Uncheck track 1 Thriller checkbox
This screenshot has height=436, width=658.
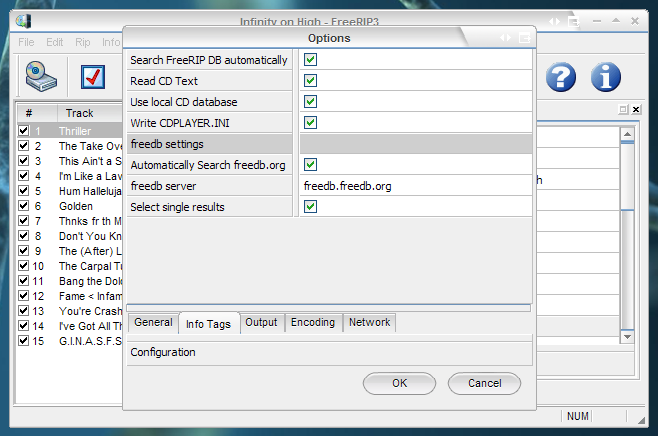(x=24, y=131)
